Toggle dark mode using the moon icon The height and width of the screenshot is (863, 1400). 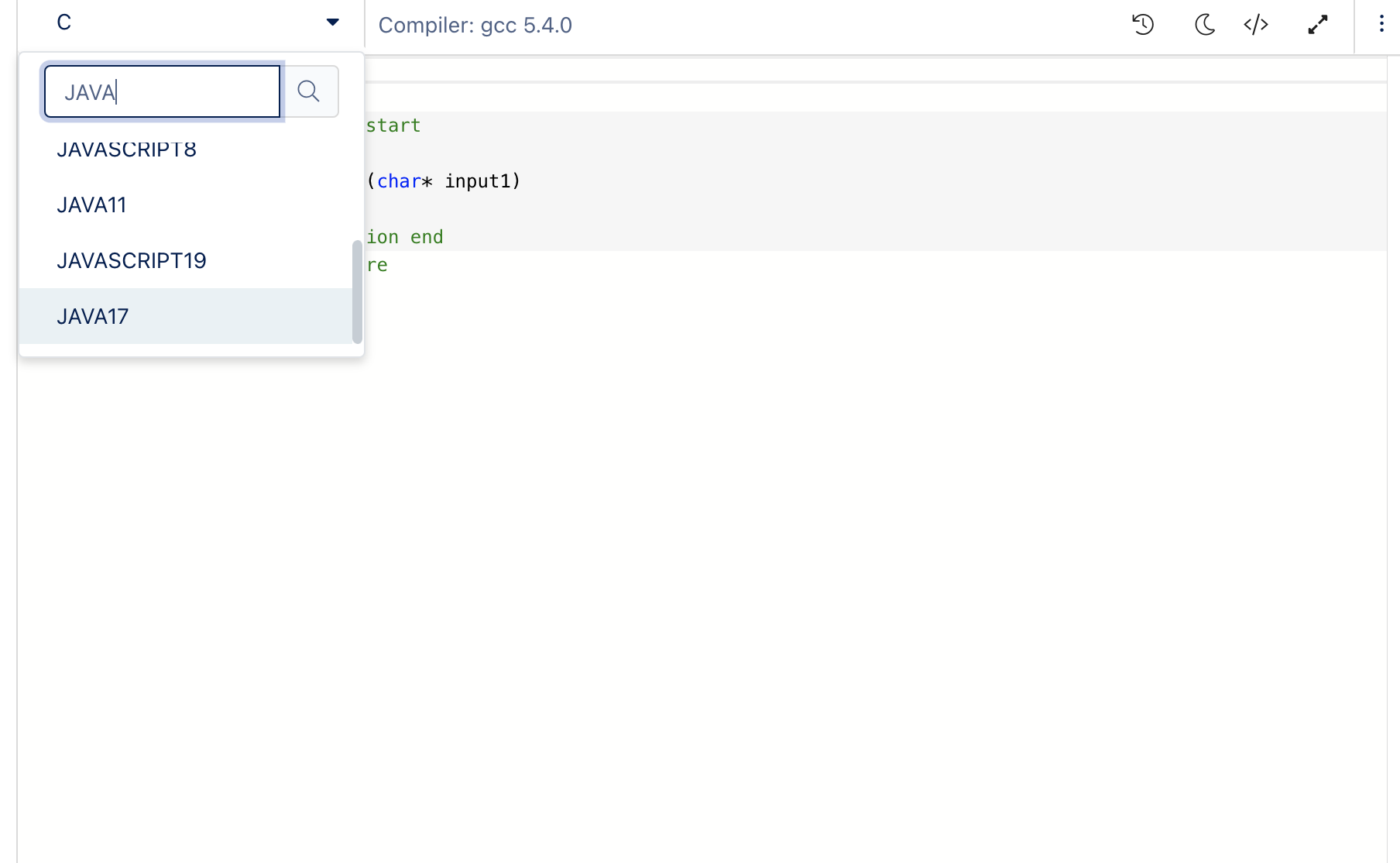pyautogui.click(x=1204, y=25)
